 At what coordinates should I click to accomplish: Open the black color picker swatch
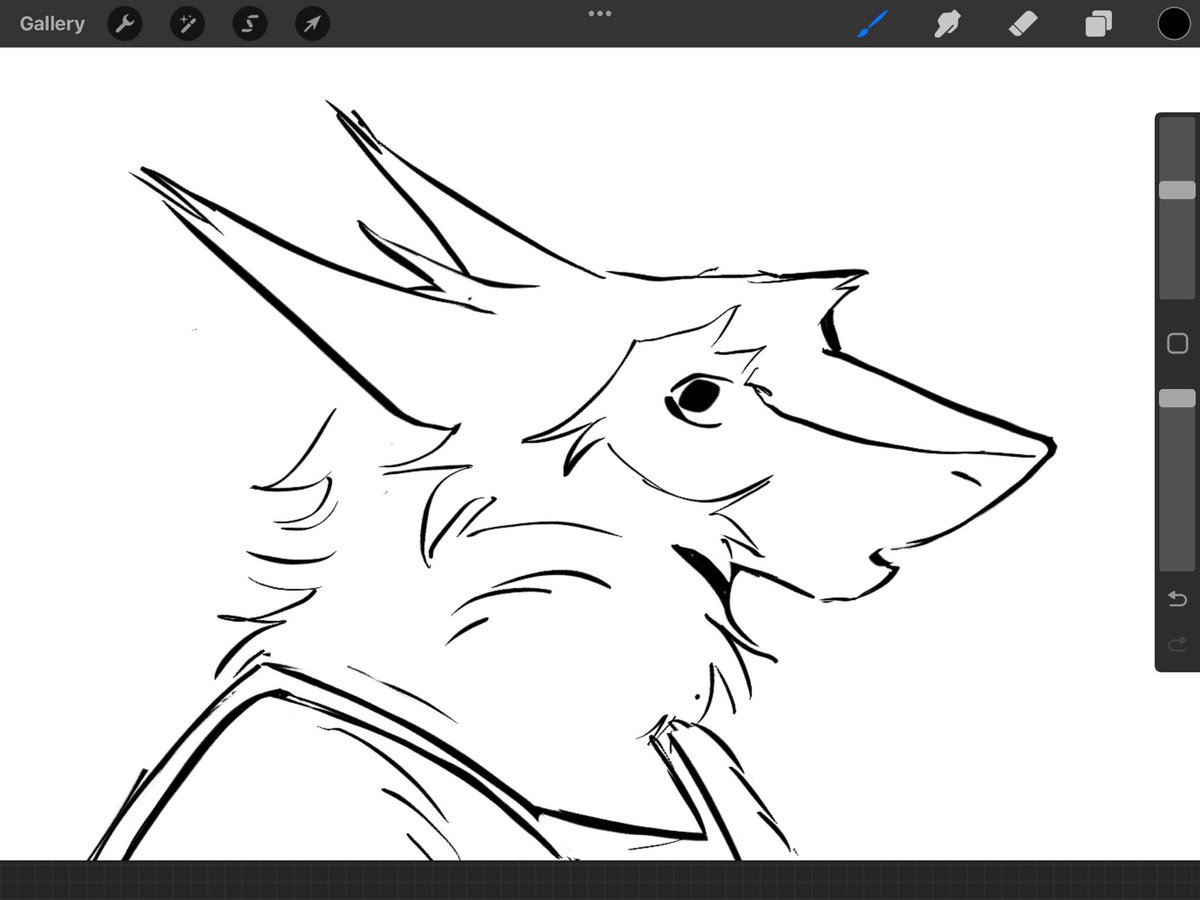click(1174, 24)
